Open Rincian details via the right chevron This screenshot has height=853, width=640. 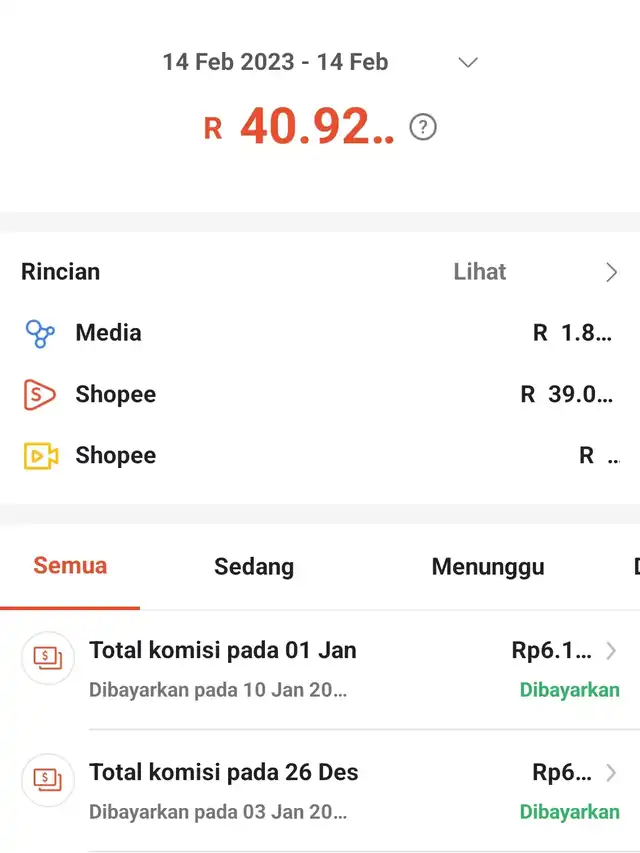(x=612, y=272)
